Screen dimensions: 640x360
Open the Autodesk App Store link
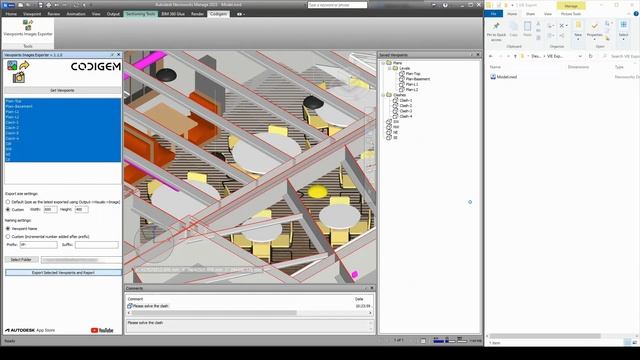pos(30,330)
